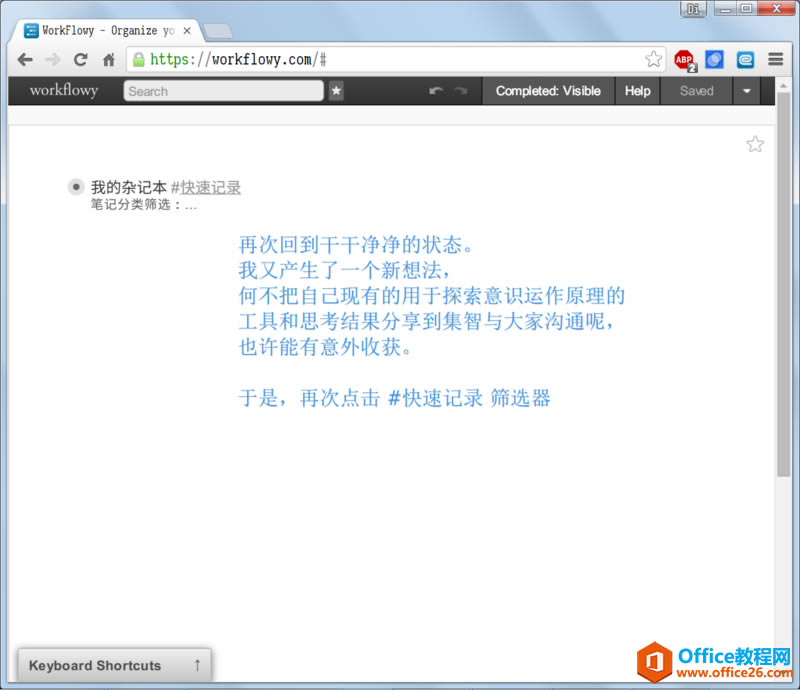The width and height of the screenshot is (800, 690).
Task: Open the Chrome hamburger menu
Action: point(776,59)
